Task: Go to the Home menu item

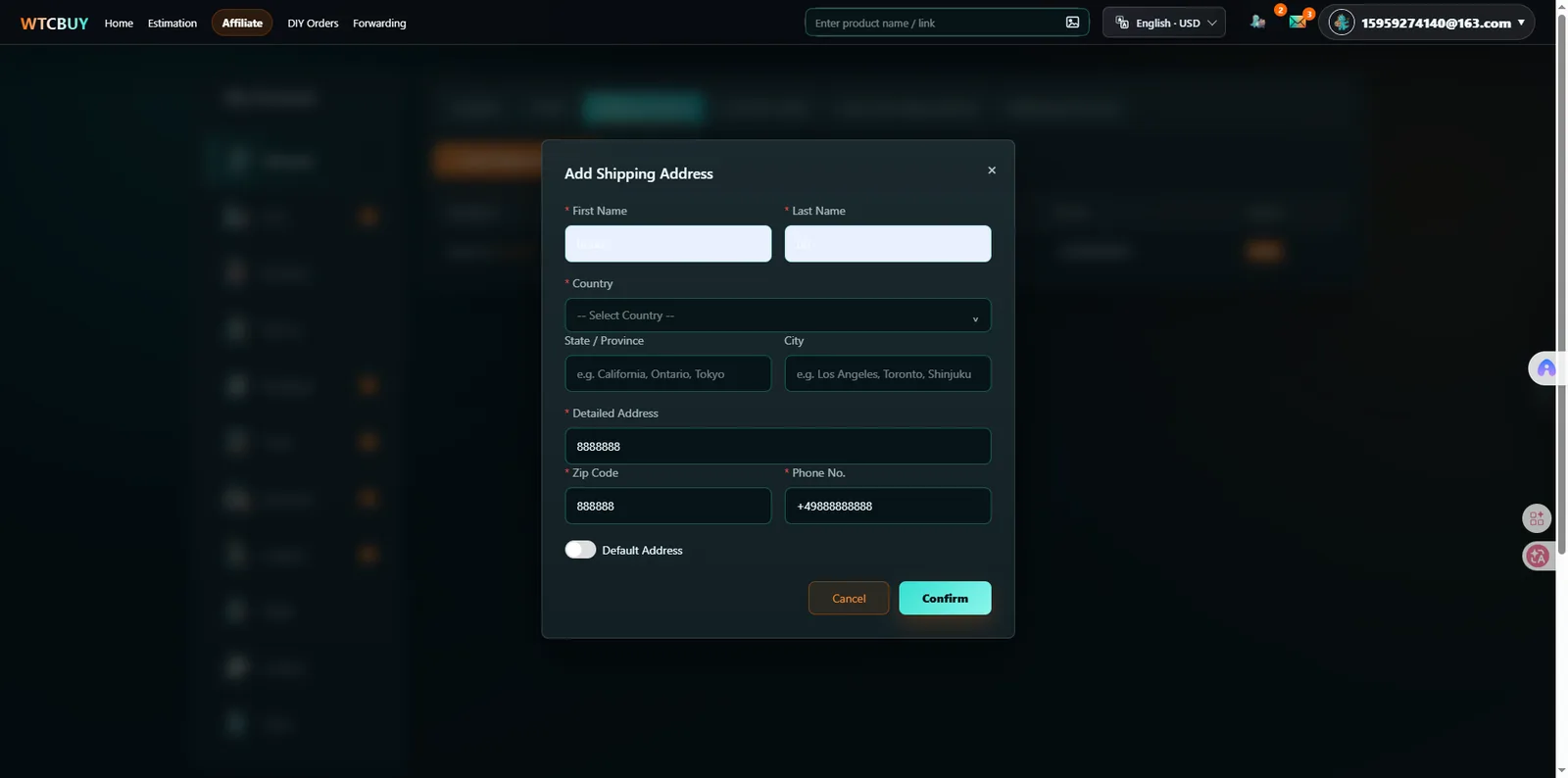Action: pos(119,24)
